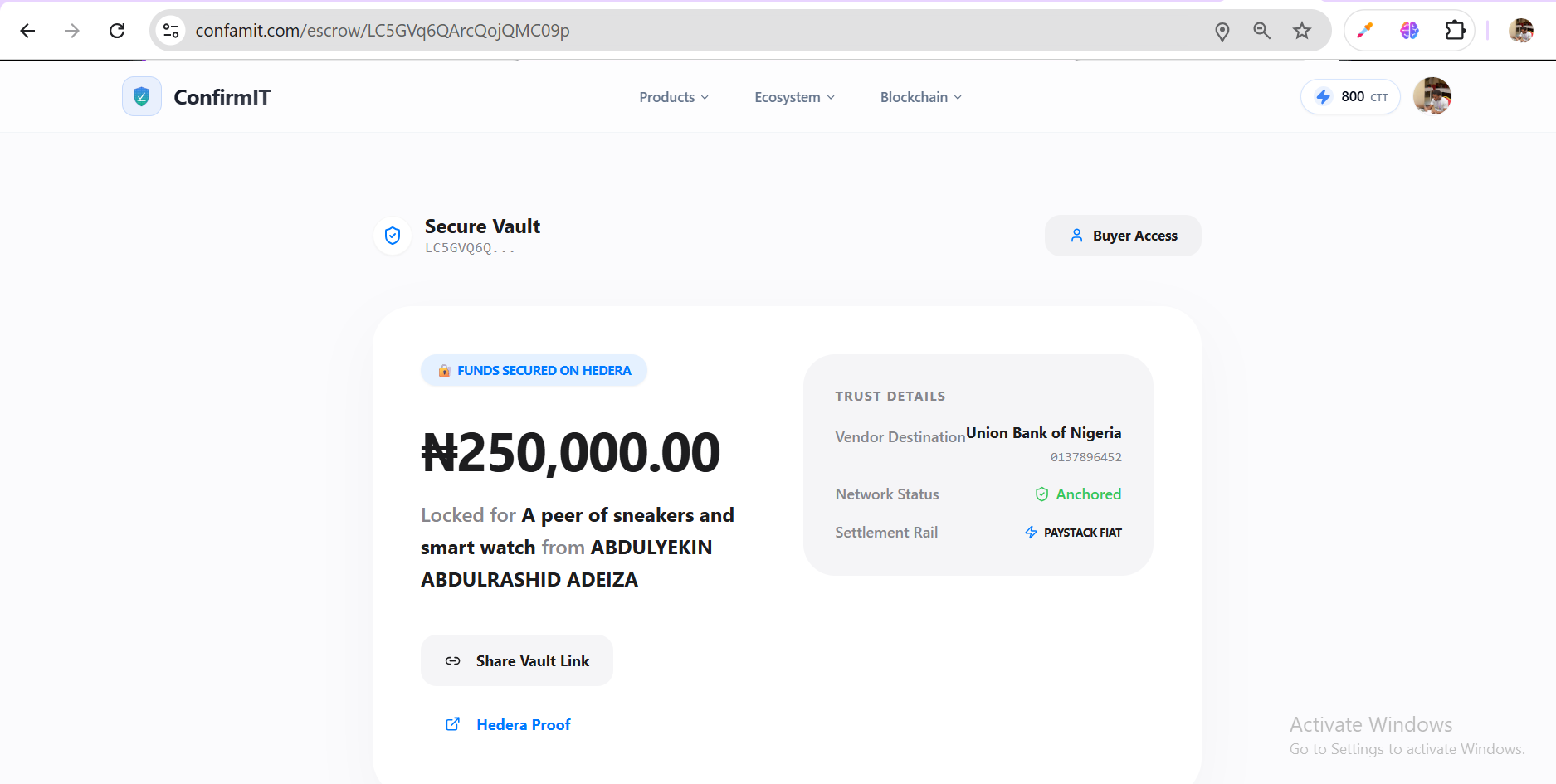1556x784 pixels.
Task: Open the Hedera Proof link
Action: pos(523,725)
